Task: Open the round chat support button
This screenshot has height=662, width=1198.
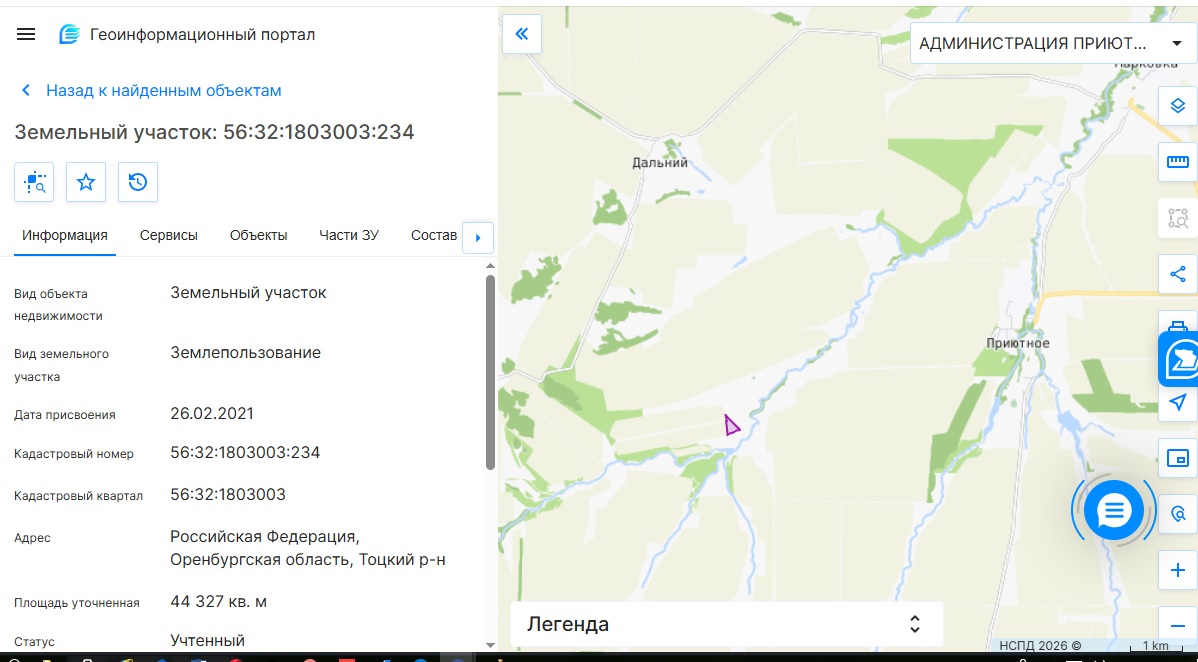Action: 1114,510
